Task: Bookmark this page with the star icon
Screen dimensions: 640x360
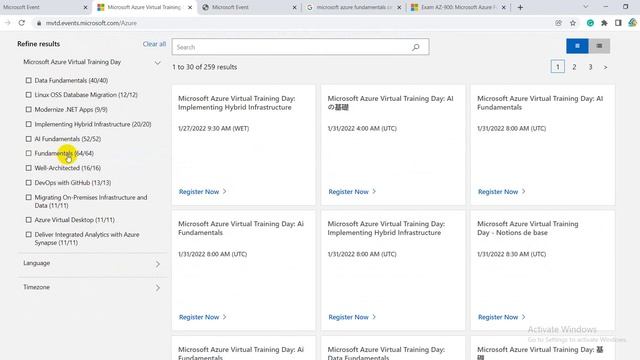Action: point(573,23)
